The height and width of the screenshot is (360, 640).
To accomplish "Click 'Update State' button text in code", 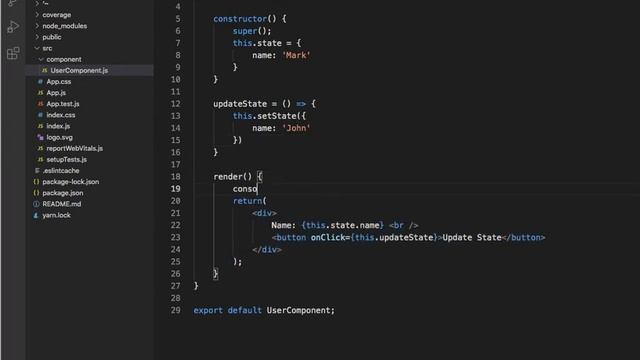I will point(472,238).
